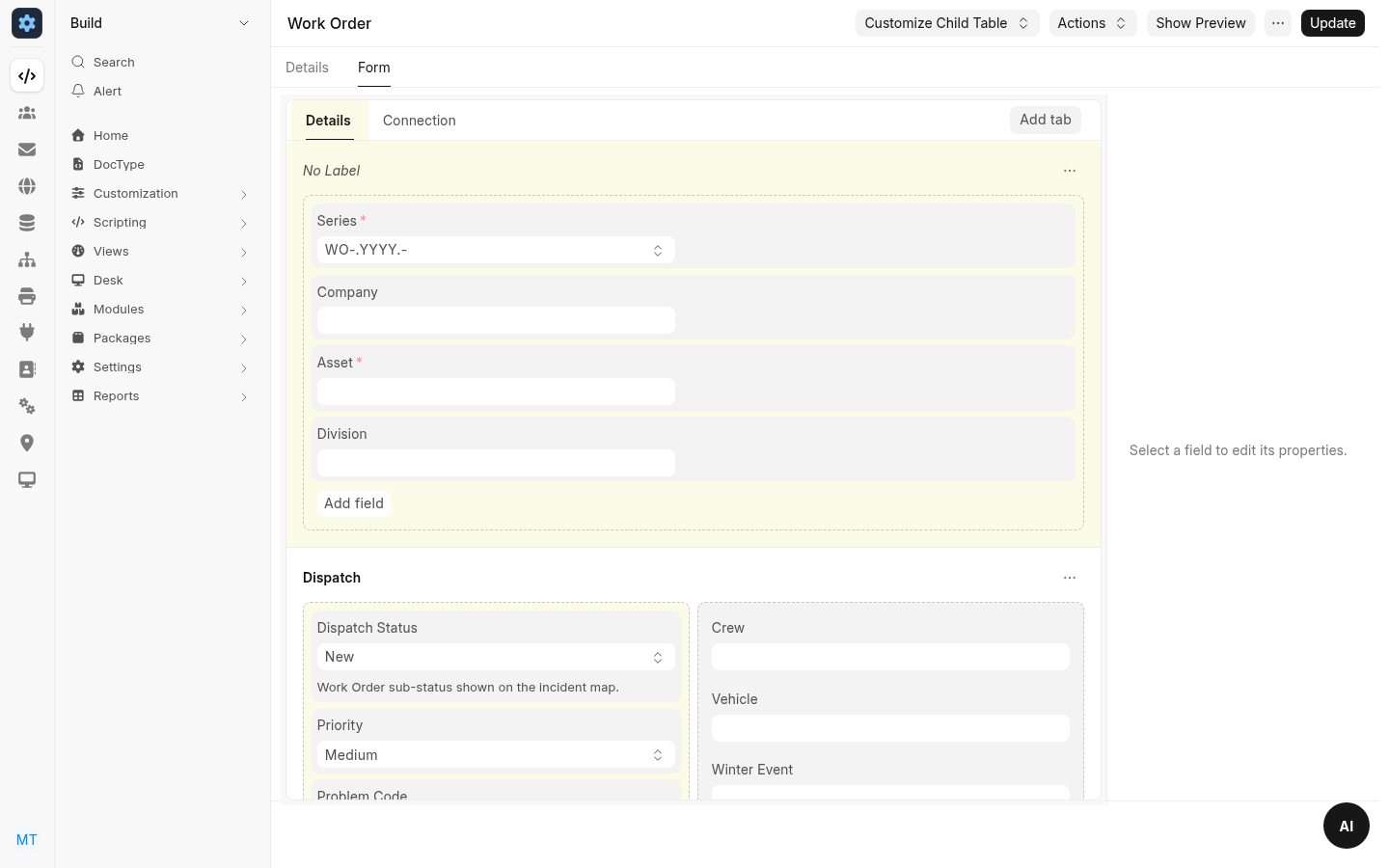The height and width of the screenshot is (868, 1389).
Task: Click the Add tab button
Action: [x=1046, y=120]
